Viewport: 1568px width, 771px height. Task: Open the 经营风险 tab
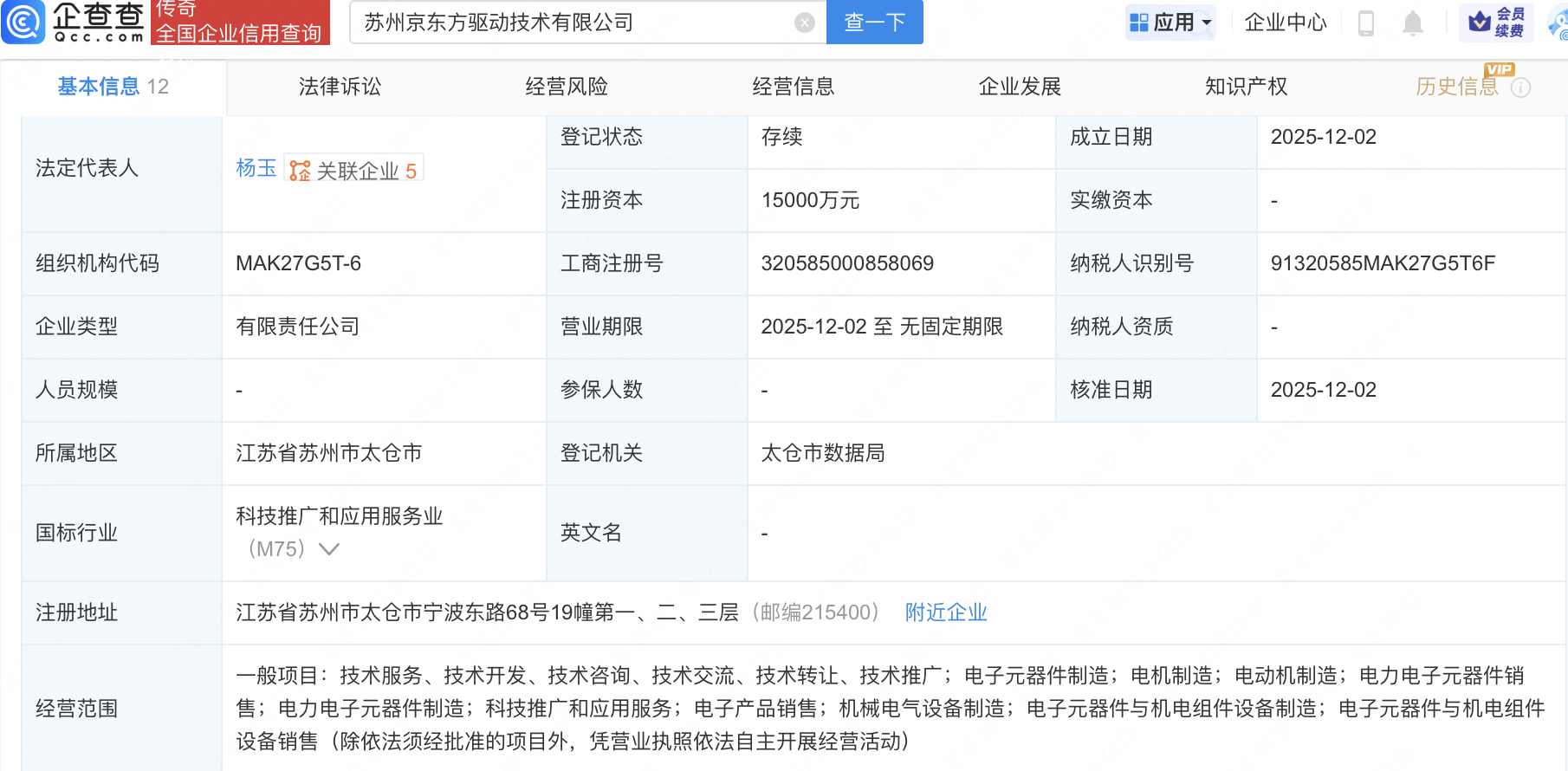pos(567,87)
